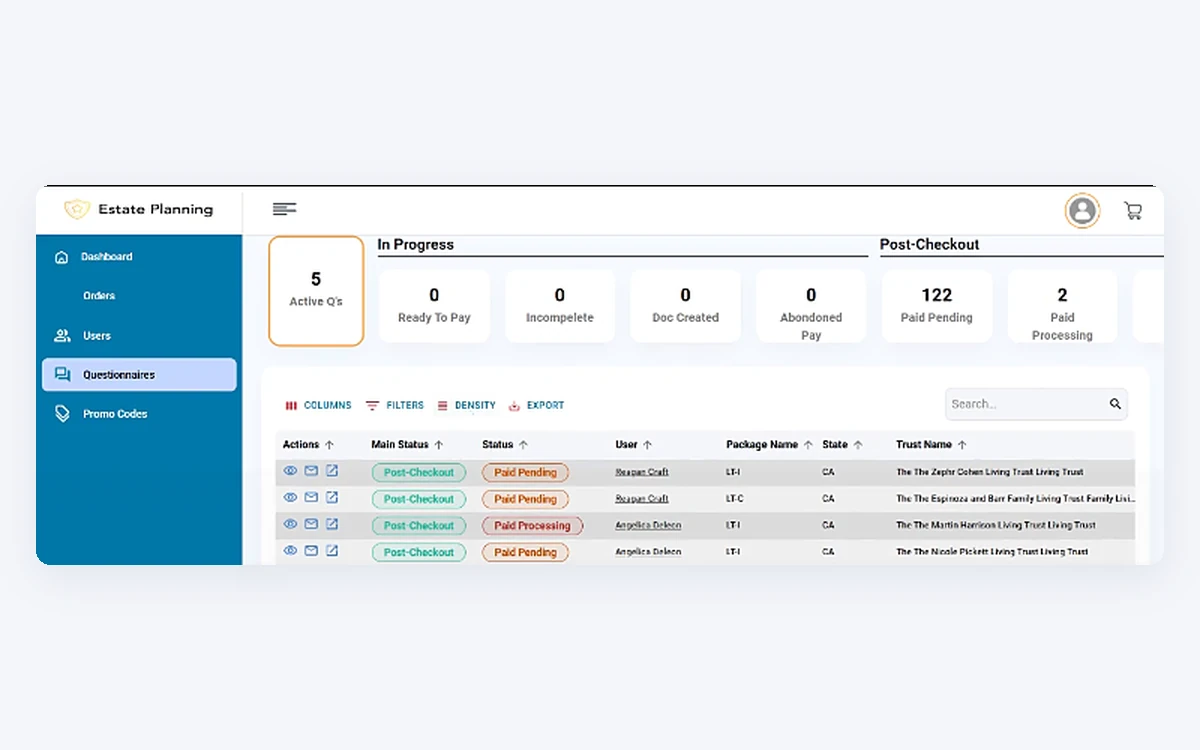The width and height of the screenshot is (1200, 750).
Task: Open the edit icon for Nicole Pickett trust
Action: click(x=332, y=550)
